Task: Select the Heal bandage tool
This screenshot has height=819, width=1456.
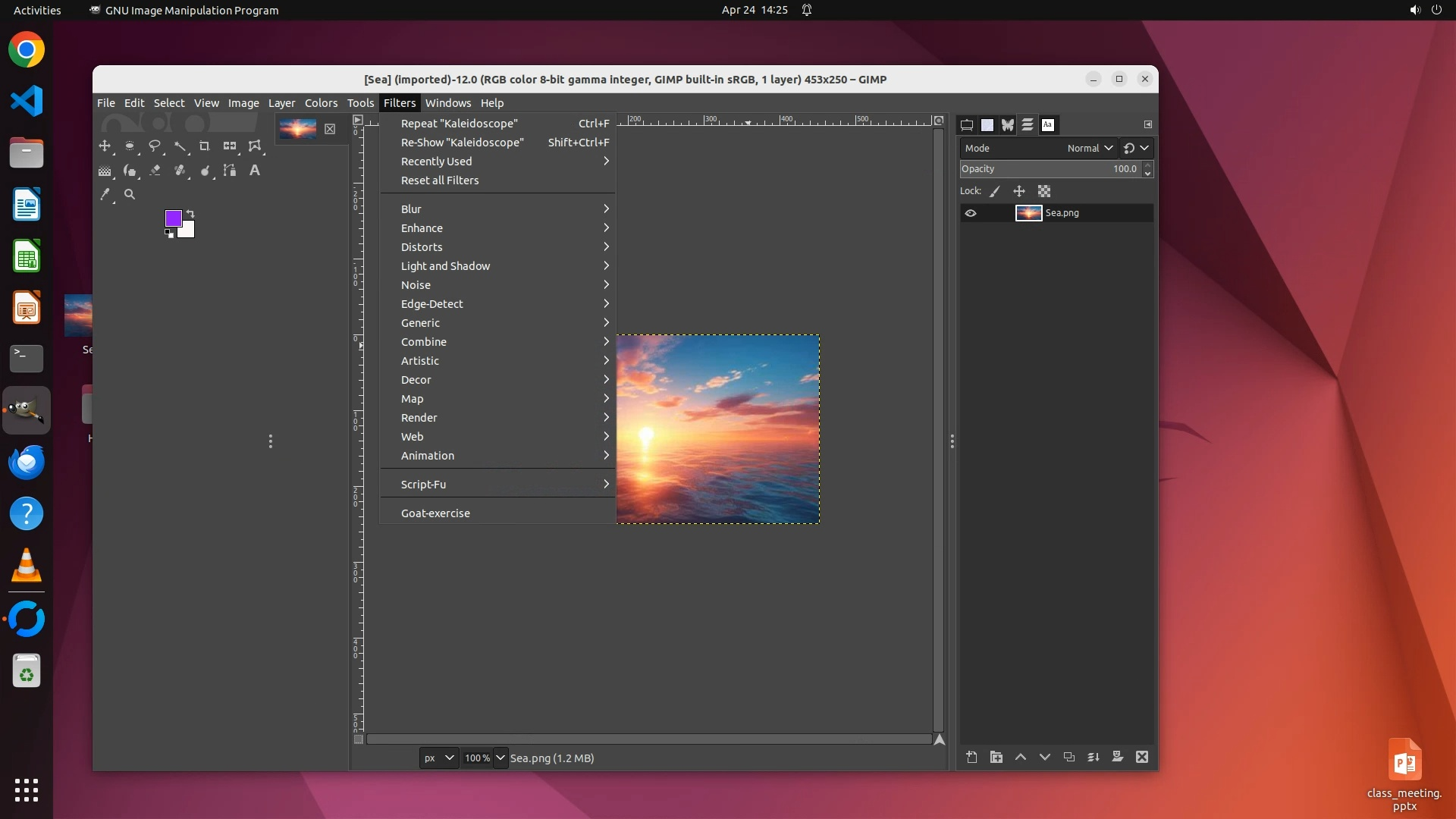Action: pos(180,171)
